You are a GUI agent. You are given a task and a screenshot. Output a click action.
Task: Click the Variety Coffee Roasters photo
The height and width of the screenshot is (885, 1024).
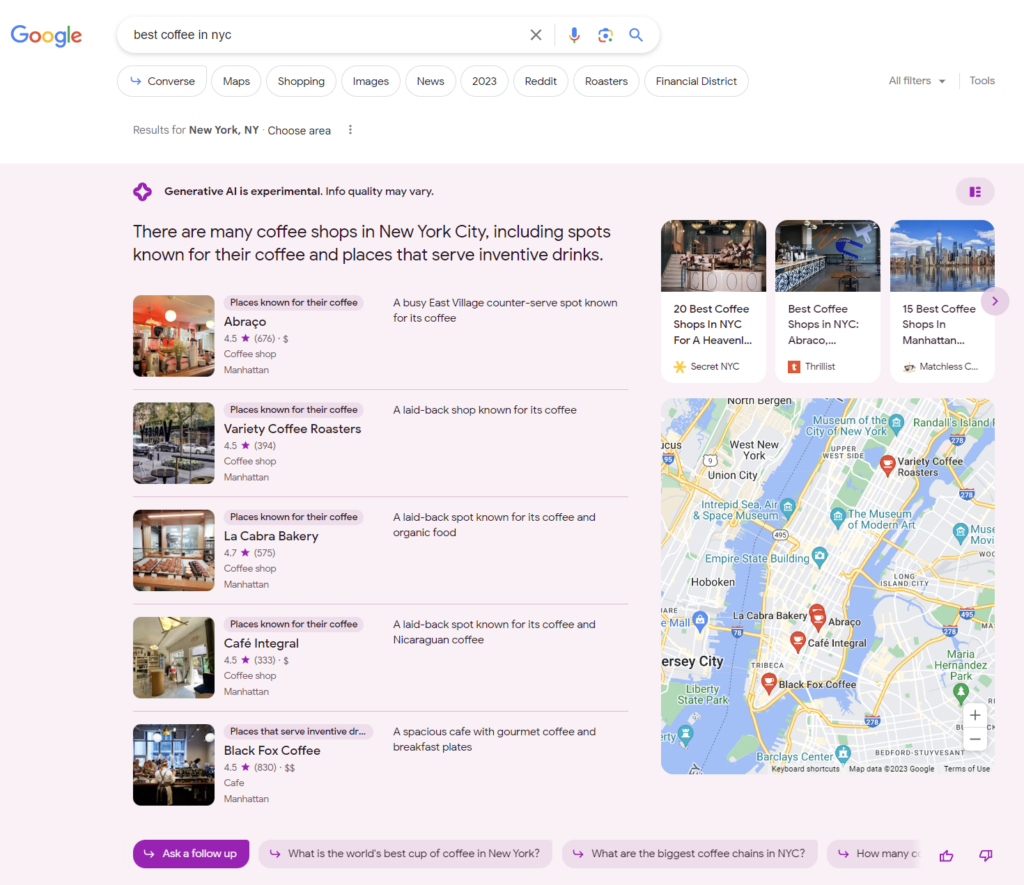tap(174, 443)
